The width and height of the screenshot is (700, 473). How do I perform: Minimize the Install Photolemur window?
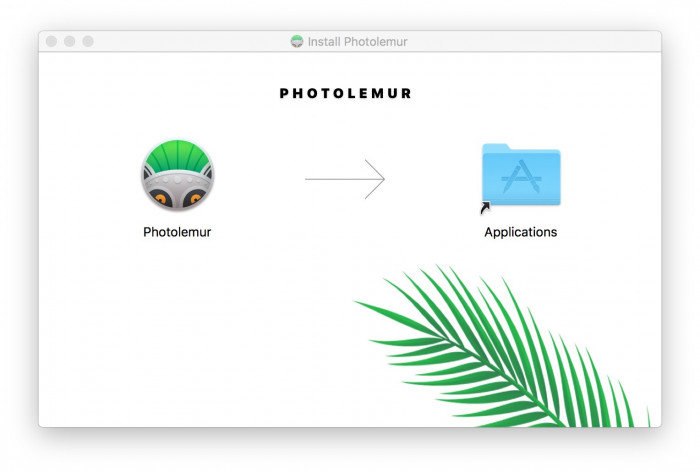[x=70, y=41]
